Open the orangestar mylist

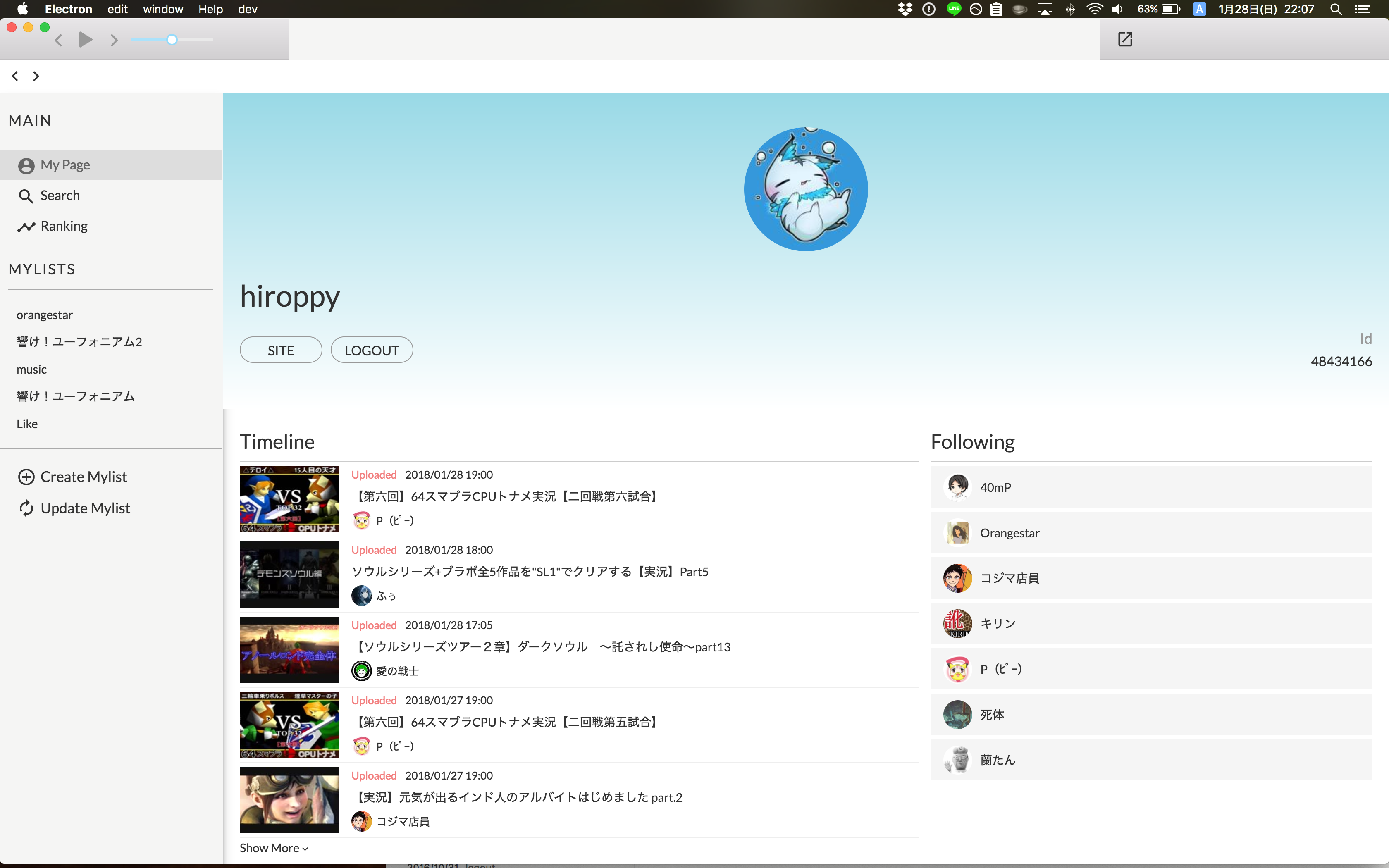point(45,315)
